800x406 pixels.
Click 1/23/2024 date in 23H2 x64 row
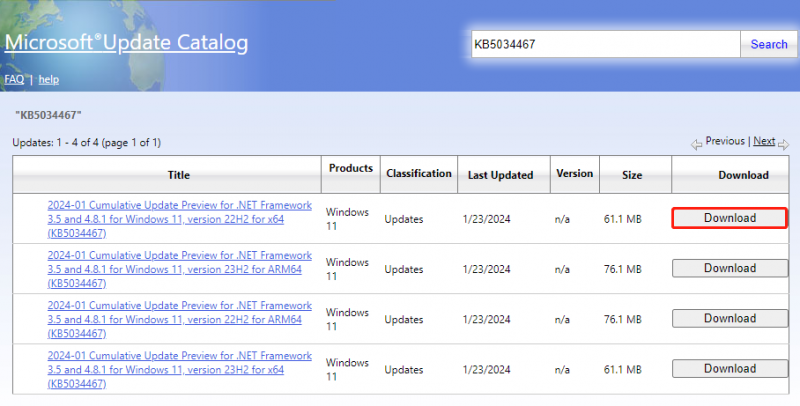coord(486,369)
